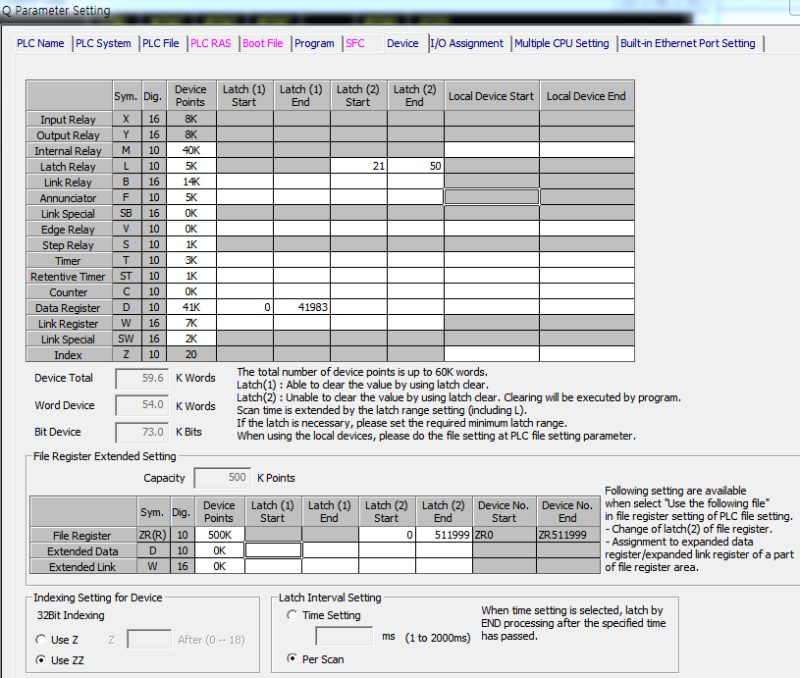Viewport: 800px width, 678px height.
Task: Switch to the SFC tab
Action: tap(357, 43)
